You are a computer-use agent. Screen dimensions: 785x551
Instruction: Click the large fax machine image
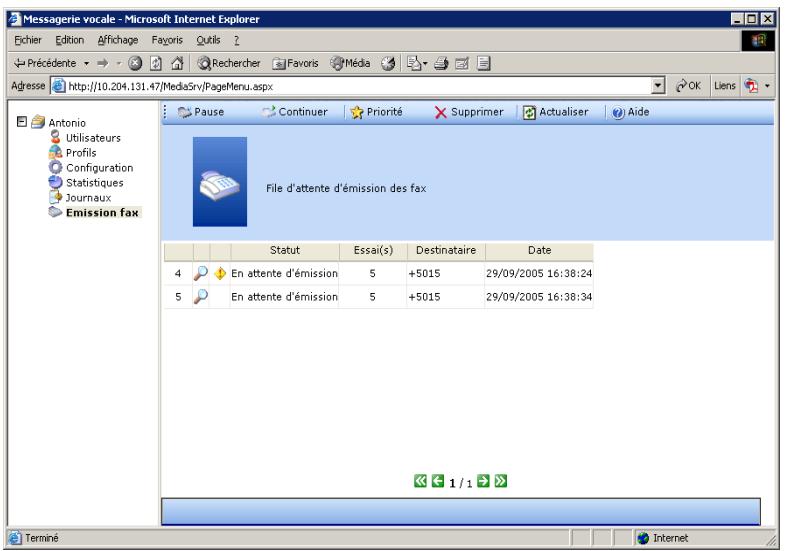220,182
